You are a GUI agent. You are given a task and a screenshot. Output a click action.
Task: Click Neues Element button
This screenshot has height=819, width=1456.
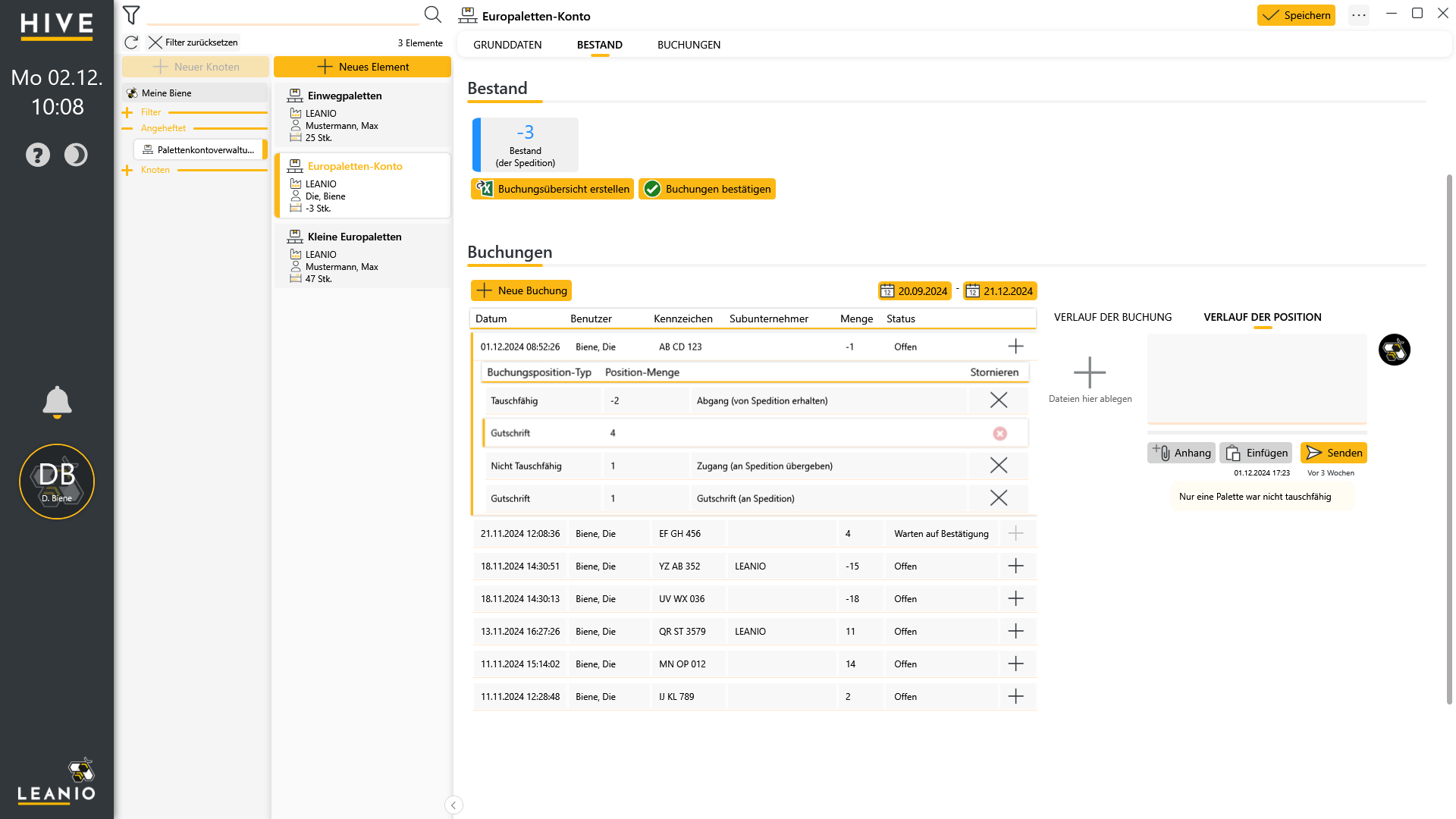click(x=362, y=67)
